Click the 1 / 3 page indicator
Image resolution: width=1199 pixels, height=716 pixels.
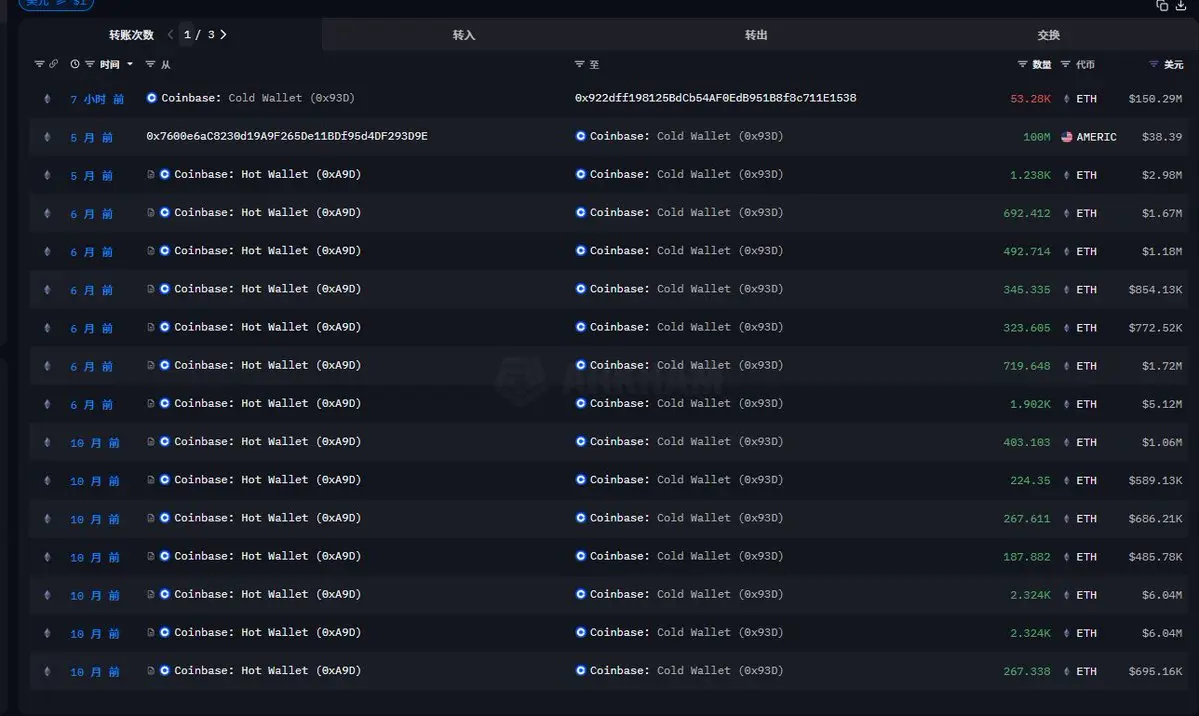(199, 34)
